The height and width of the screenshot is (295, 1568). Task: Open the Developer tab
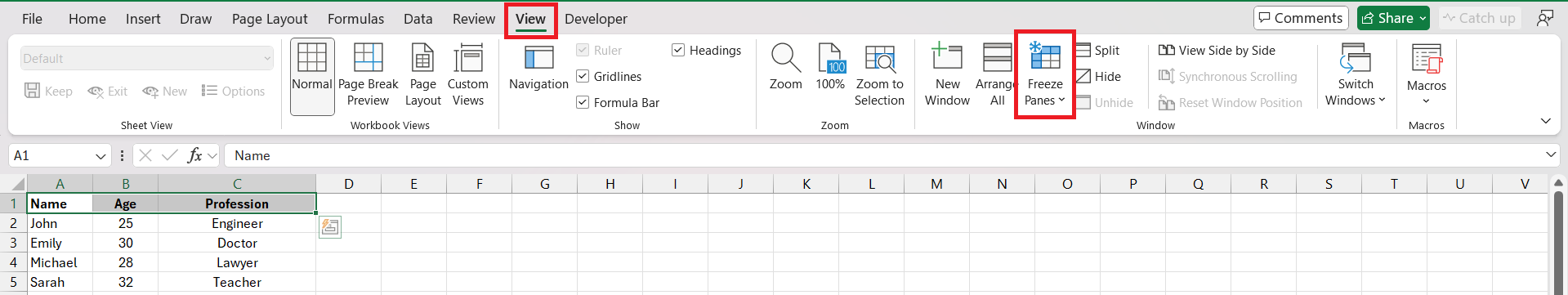point(596,19)
